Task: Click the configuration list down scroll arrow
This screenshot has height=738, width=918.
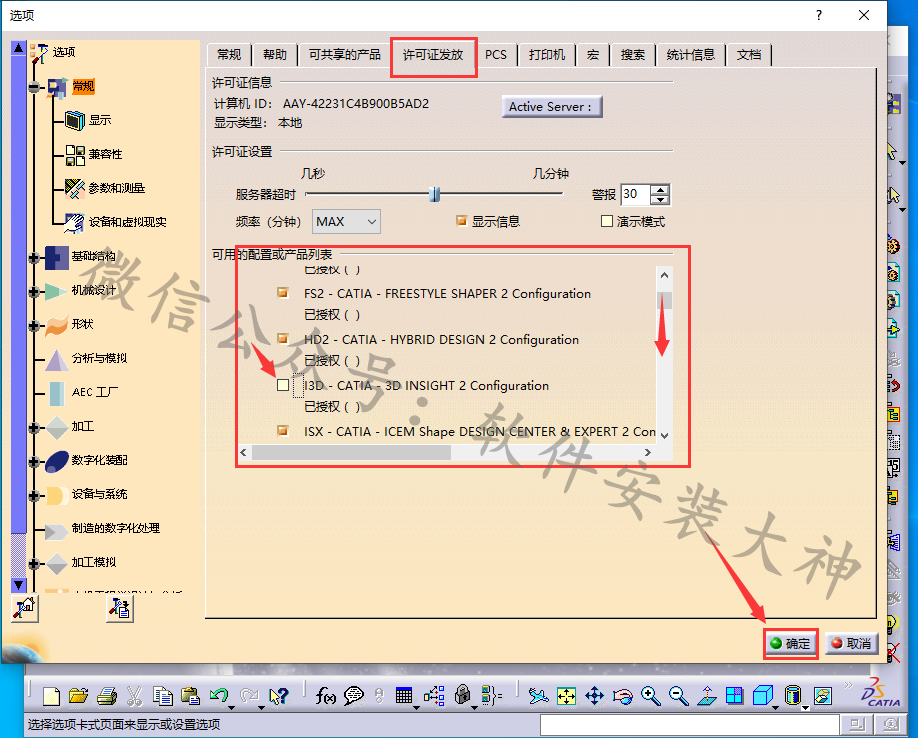Action: [x=664, y=435]
